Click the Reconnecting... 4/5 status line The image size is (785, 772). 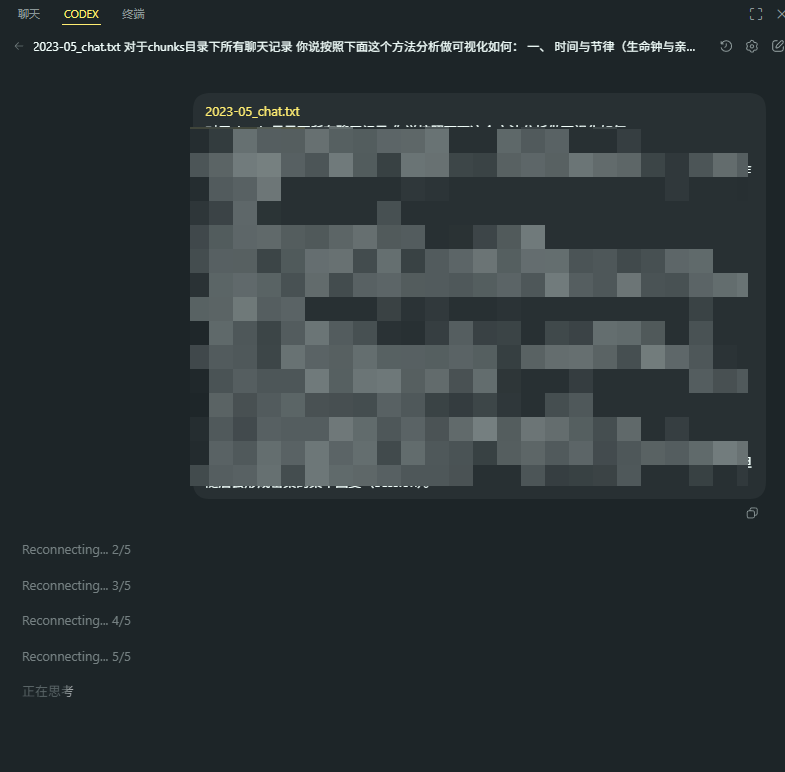point(76,621)
